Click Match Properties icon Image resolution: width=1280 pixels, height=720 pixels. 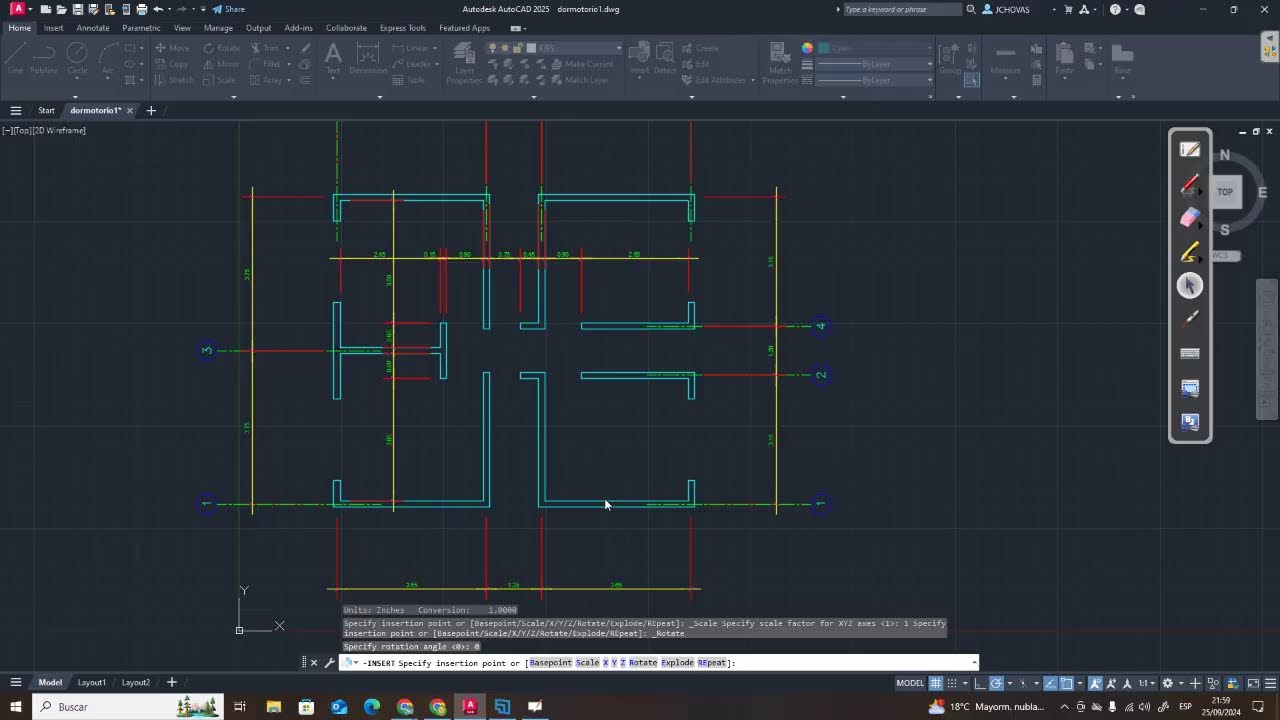pos(780,62)
